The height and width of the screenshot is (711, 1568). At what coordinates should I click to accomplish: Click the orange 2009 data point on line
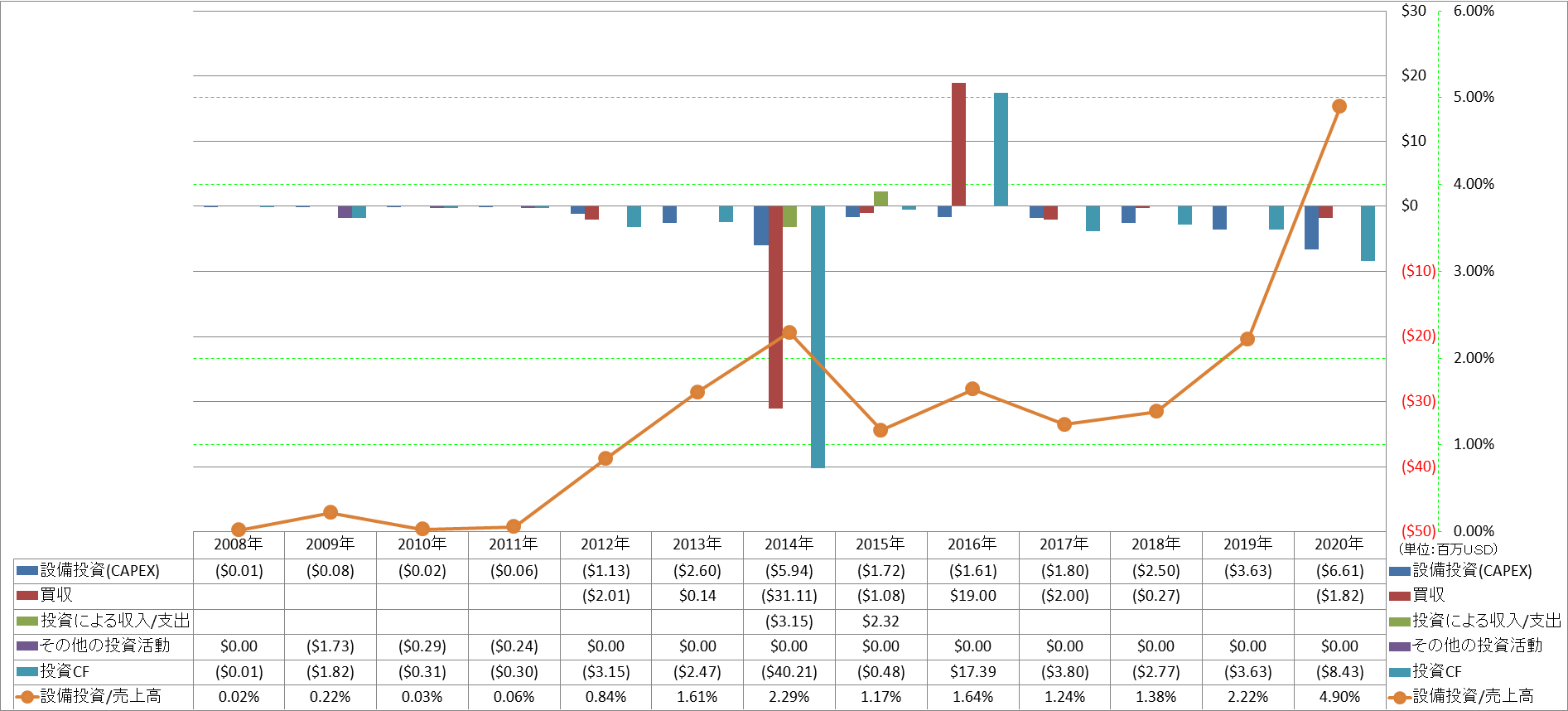coord(330,512)
